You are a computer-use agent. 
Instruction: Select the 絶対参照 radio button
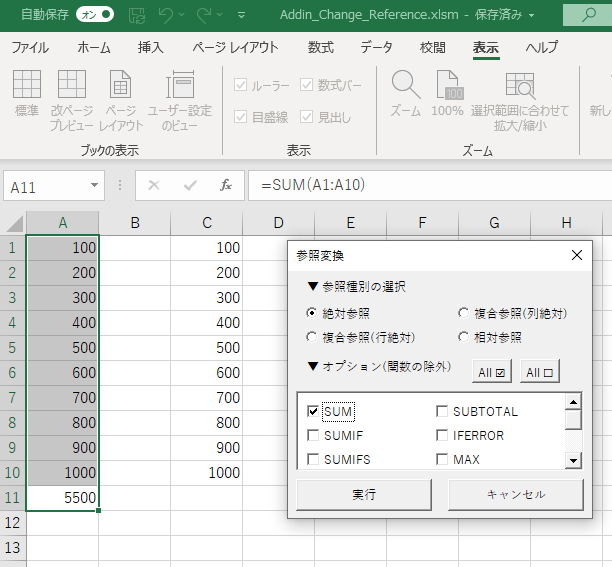point(311,313)
